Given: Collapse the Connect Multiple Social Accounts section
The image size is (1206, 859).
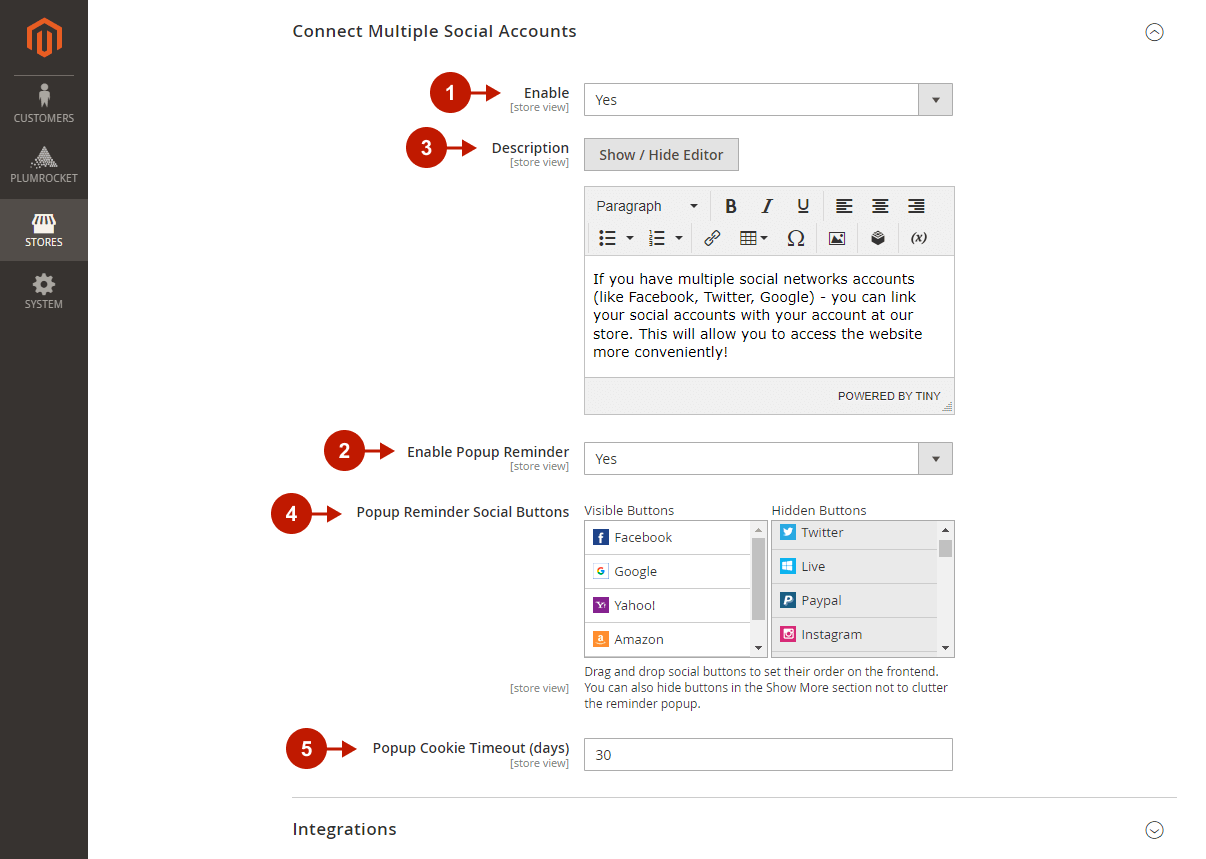Looking at the screenshot, I should click(1154, 32).
